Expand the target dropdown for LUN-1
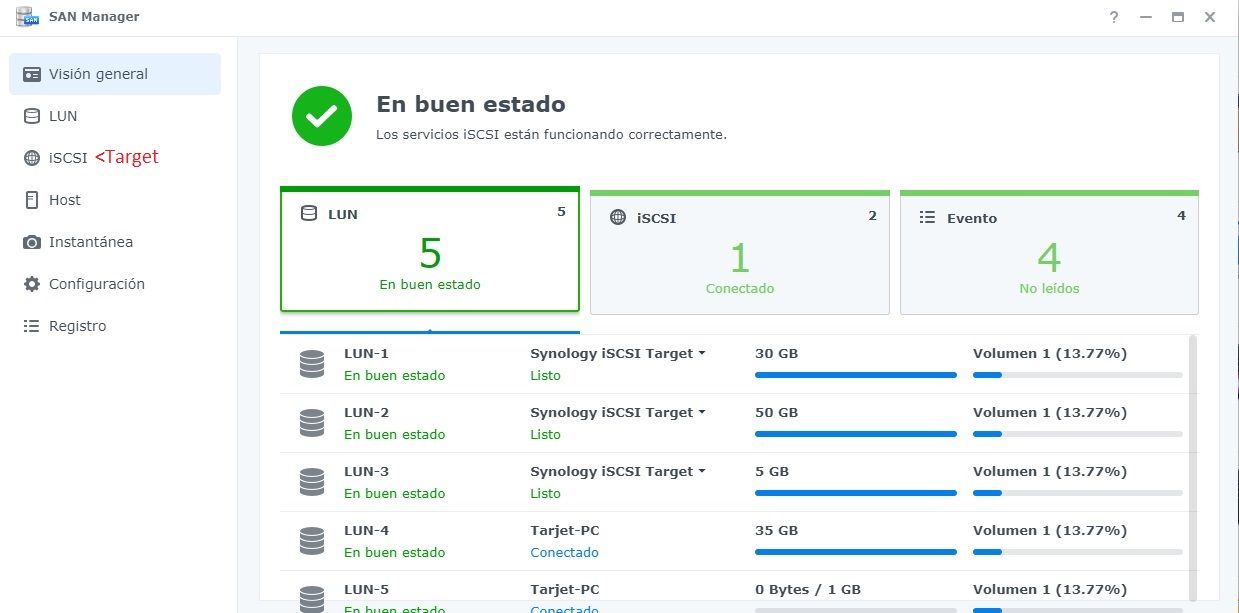1239x613 pixels. 704,353
